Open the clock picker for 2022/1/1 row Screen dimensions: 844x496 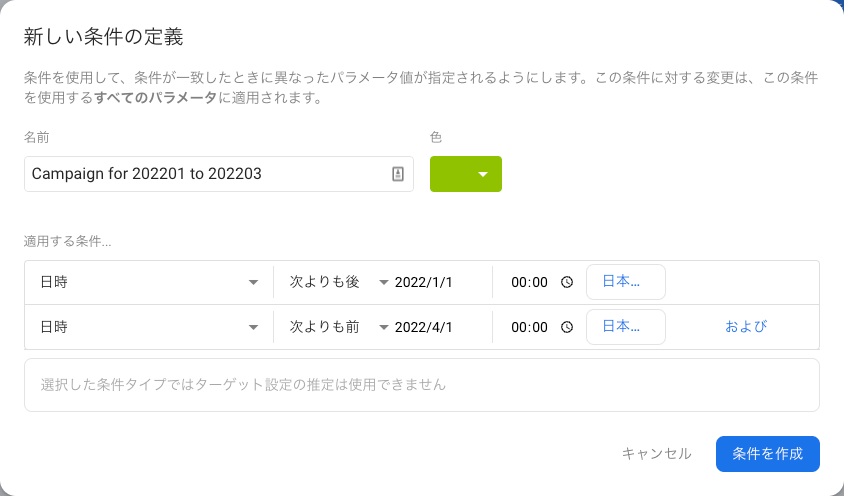pyautogui.click(x=567, y=282)
